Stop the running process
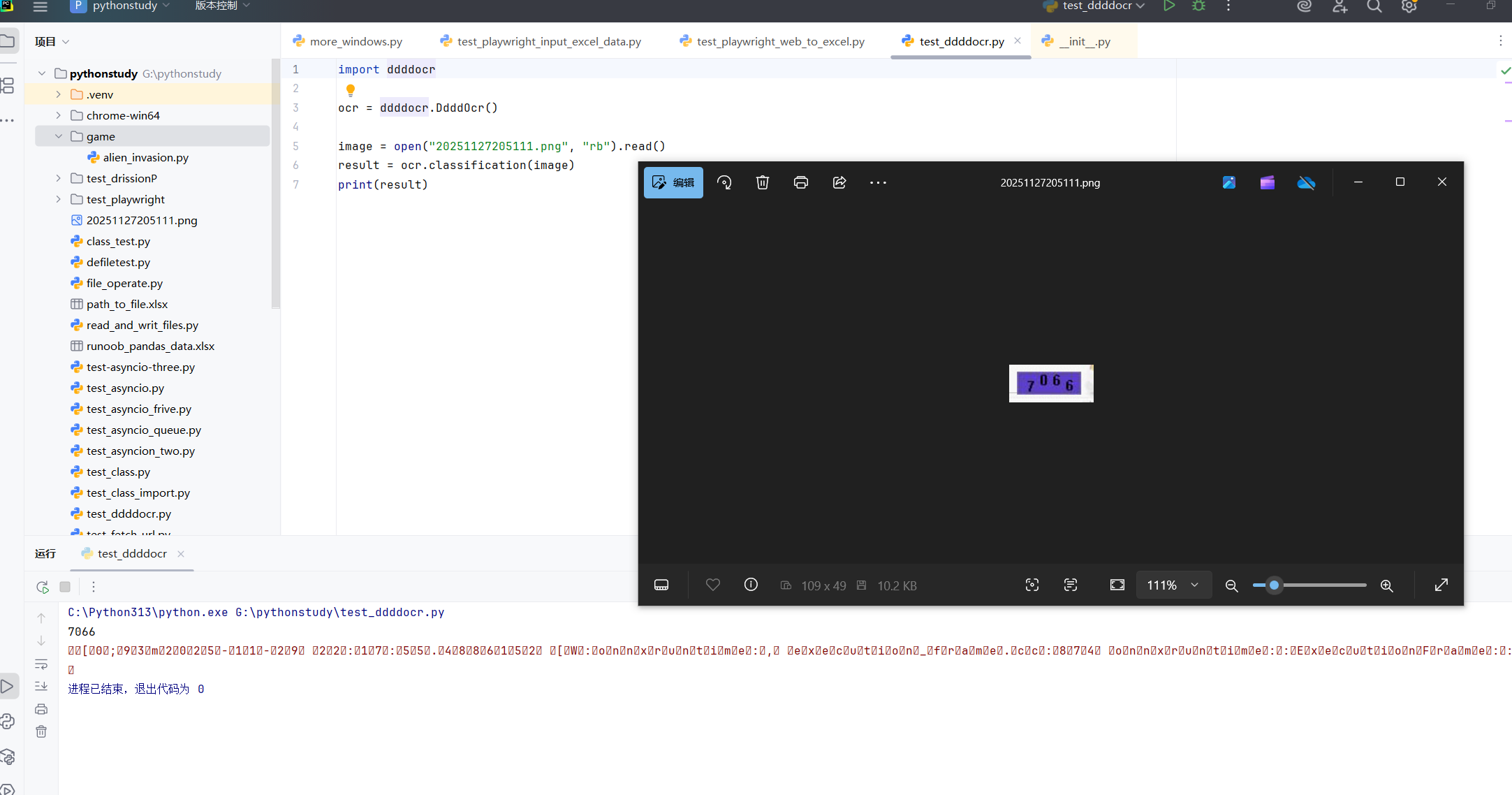 pyautogui.click(x=65, y=587)
